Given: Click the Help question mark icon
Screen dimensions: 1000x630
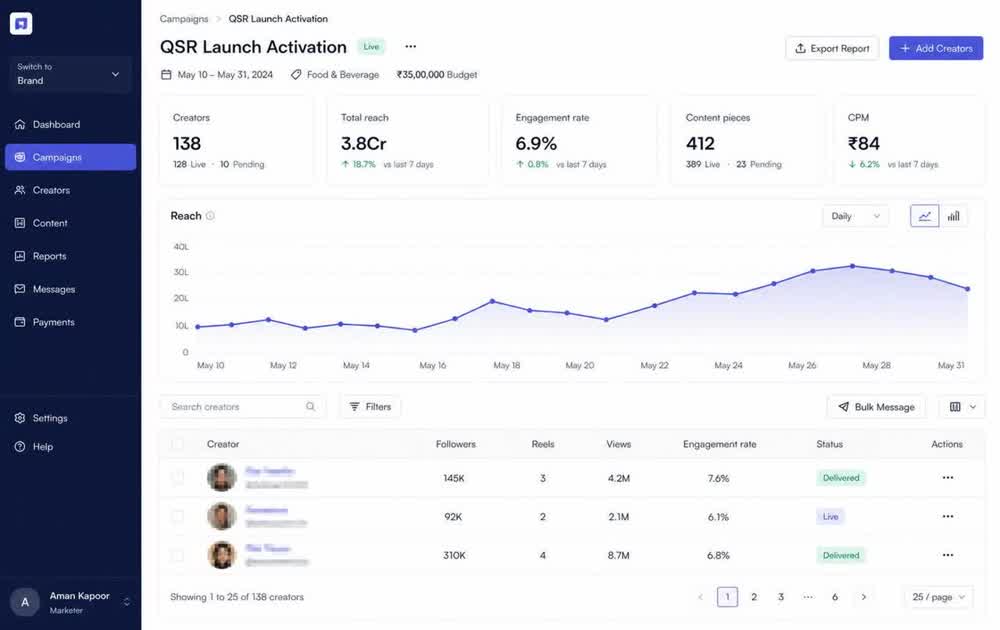Looking at the screenshot, I should click(20, 446).
